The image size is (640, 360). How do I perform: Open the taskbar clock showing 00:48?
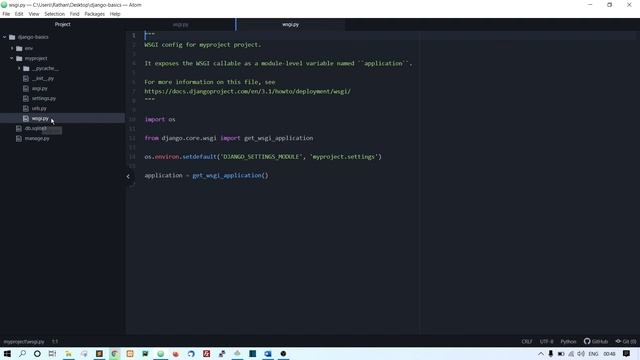pyautogui.click(x=609, y=354)
